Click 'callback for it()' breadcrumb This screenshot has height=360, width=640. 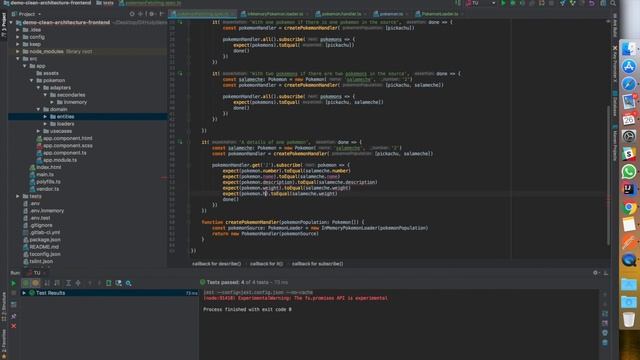point(266,264)
